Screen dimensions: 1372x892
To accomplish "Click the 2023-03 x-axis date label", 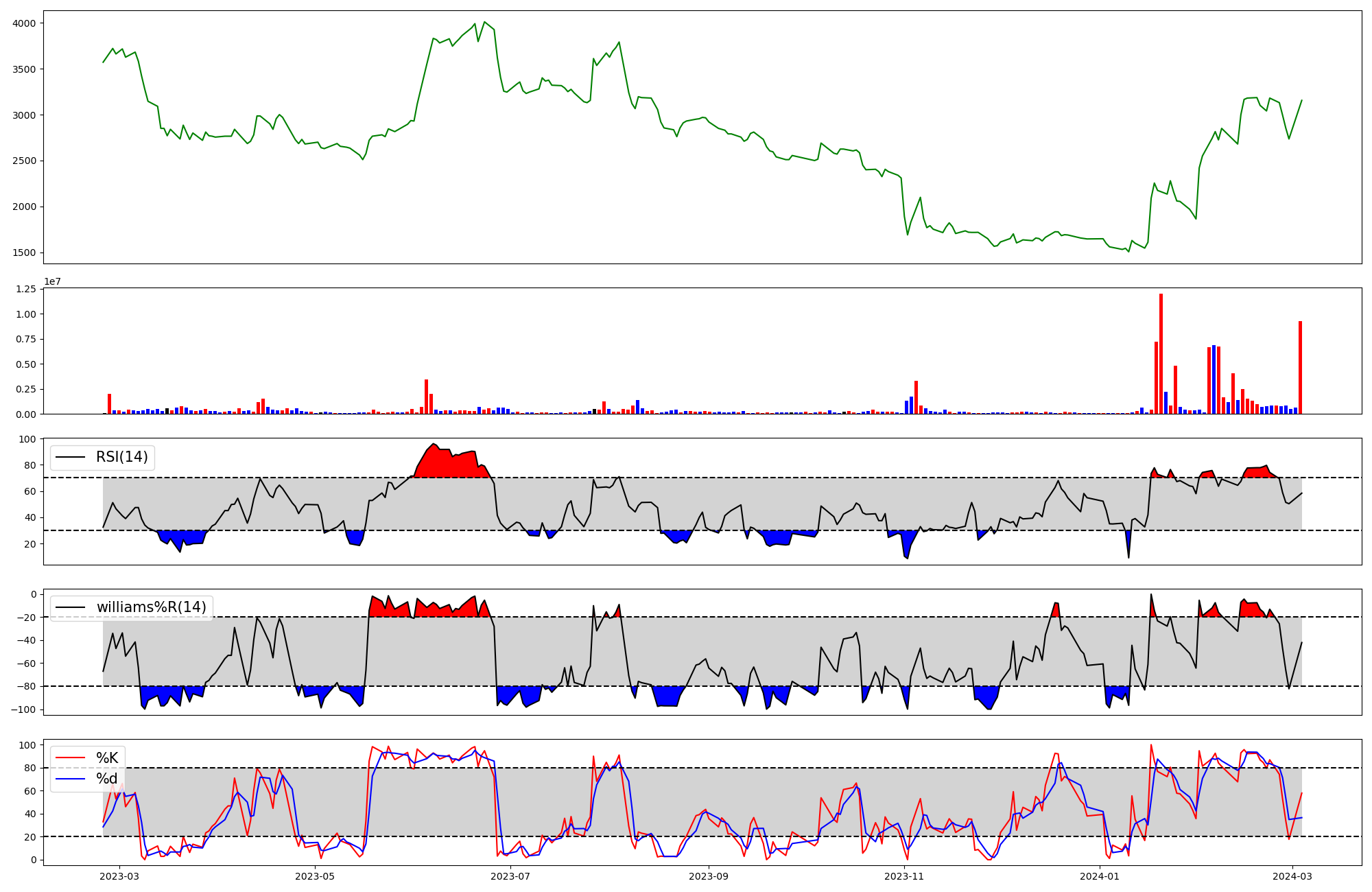I will [x=120, y=876].
